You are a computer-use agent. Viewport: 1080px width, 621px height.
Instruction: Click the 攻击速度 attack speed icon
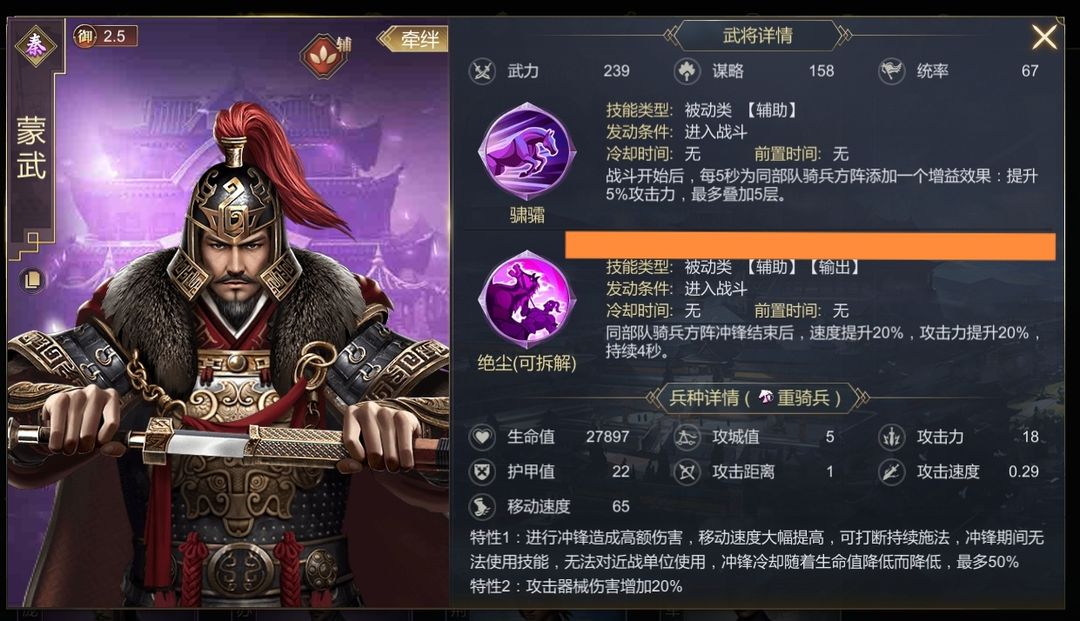(891, 472)
